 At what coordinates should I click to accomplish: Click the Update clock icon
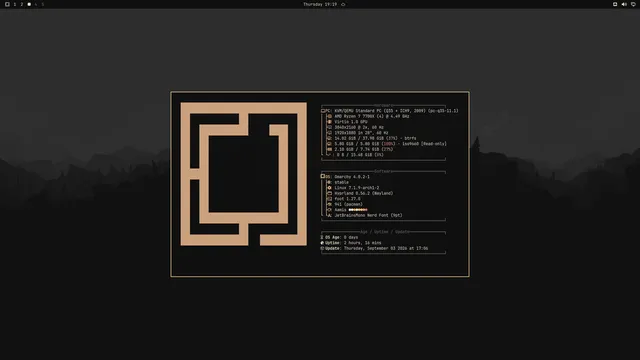coord(322,248)
